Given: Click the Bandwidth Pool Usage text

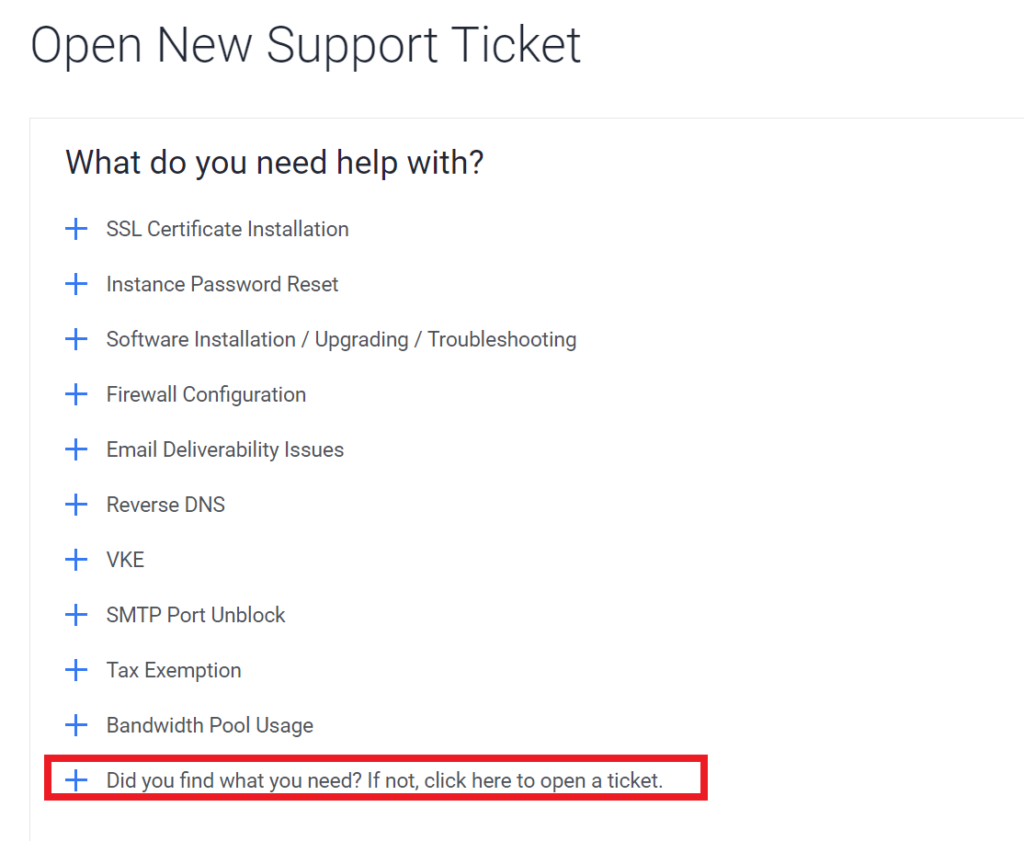Looking at the screenshot, I should pyautogui.click(x=210, y=725).
